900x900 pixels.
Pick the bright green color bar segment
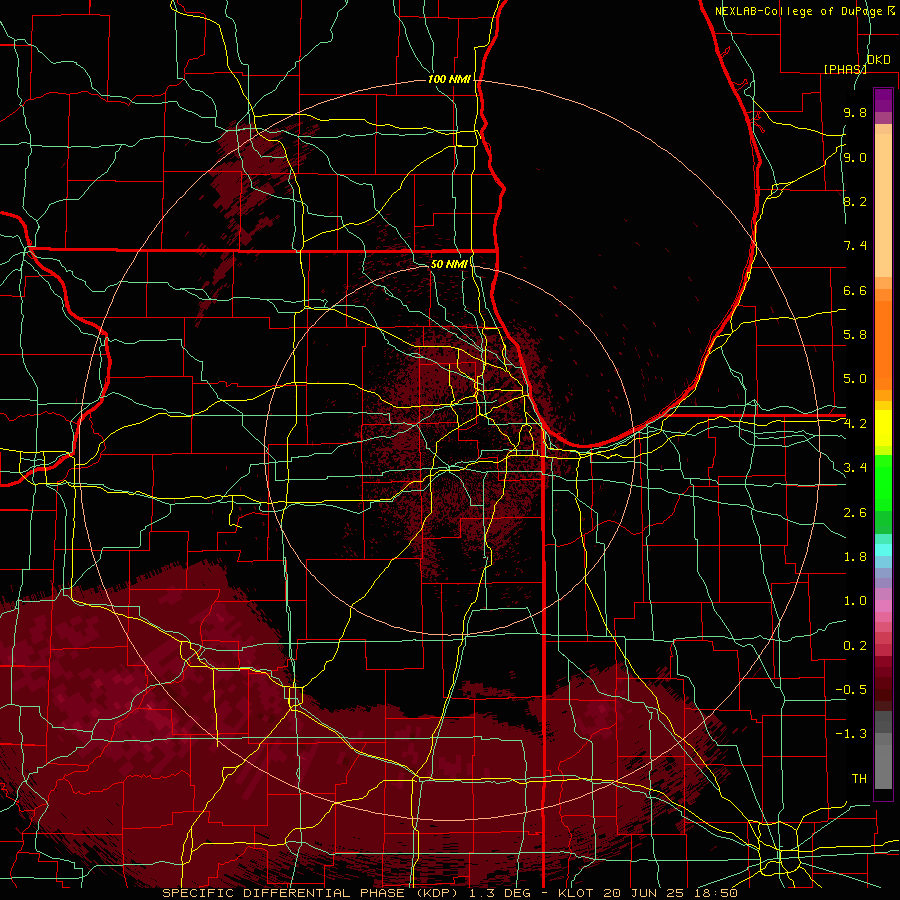pyautogui.click(x=883, y=482)
